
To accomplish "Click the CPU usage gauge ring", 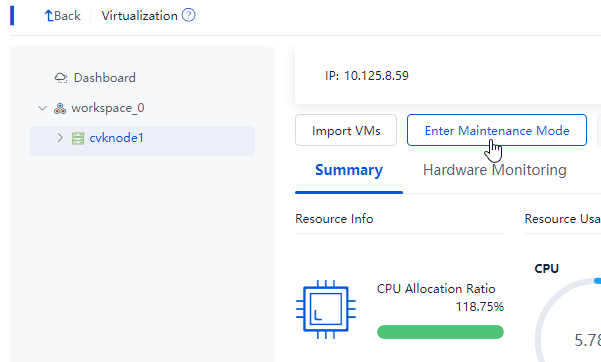I will 568,319.
